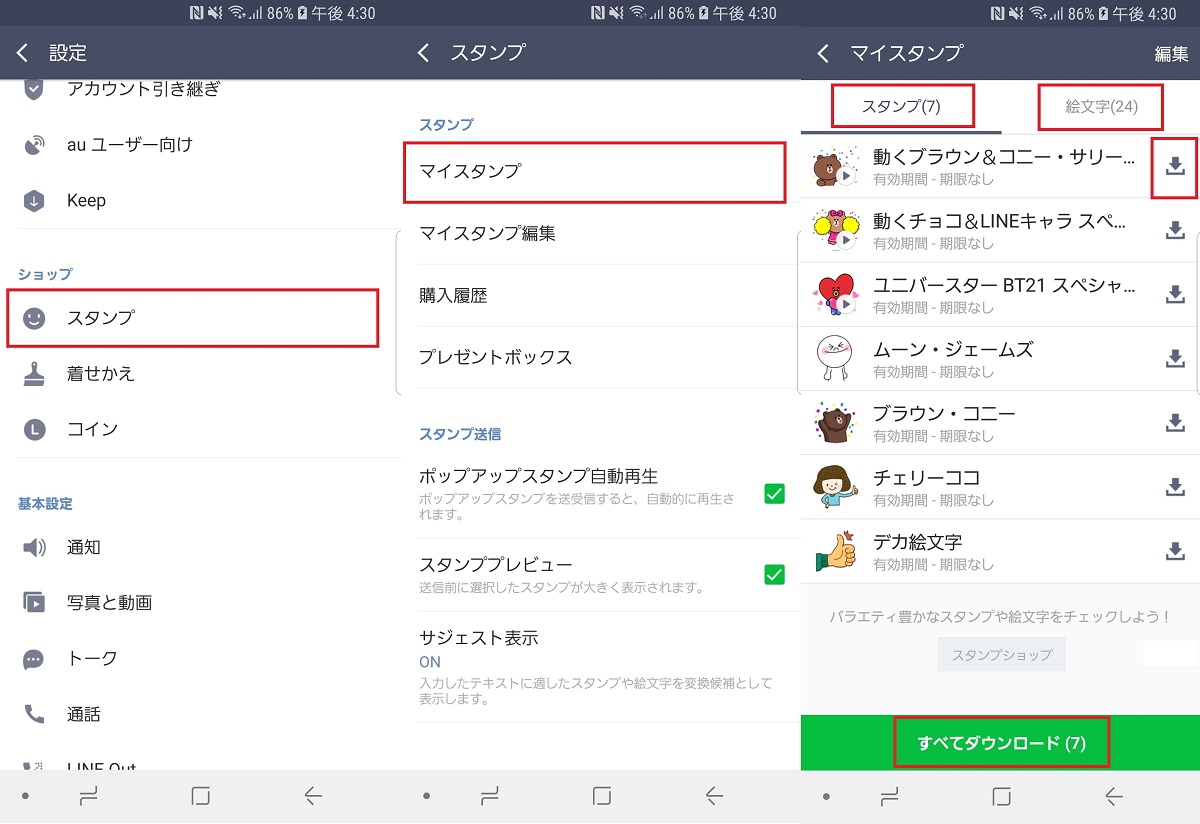Open the 着せかえ themes brush icon
1200x824 pixels.
[x=34, y=374]
